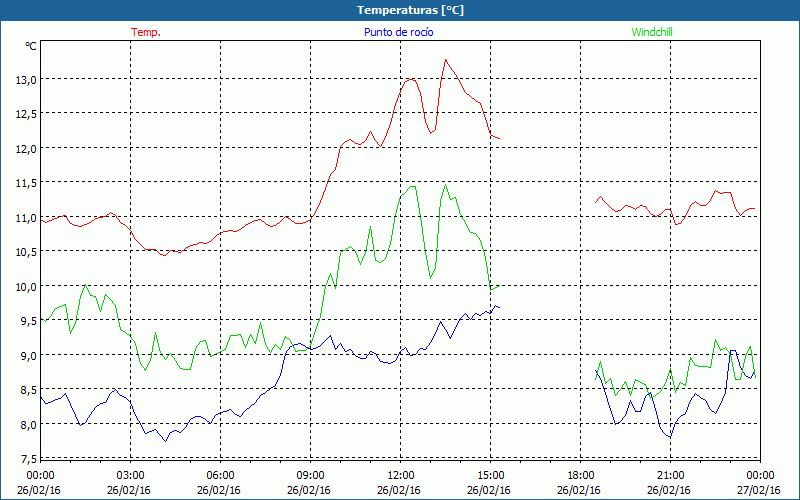Image resolution: width=800 pixels, height=500 pixels.
Task: Click the 15:00 time axis label
Action: [x=491, y=476]
